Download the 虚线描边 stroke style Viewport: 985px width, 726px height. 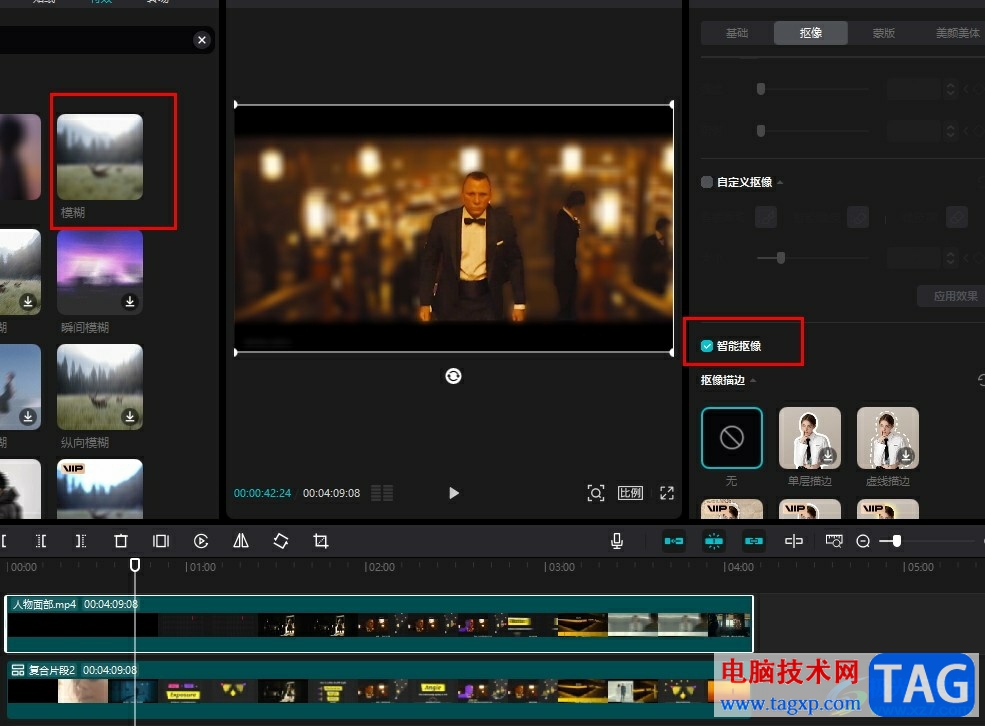(x=906, y=456)
